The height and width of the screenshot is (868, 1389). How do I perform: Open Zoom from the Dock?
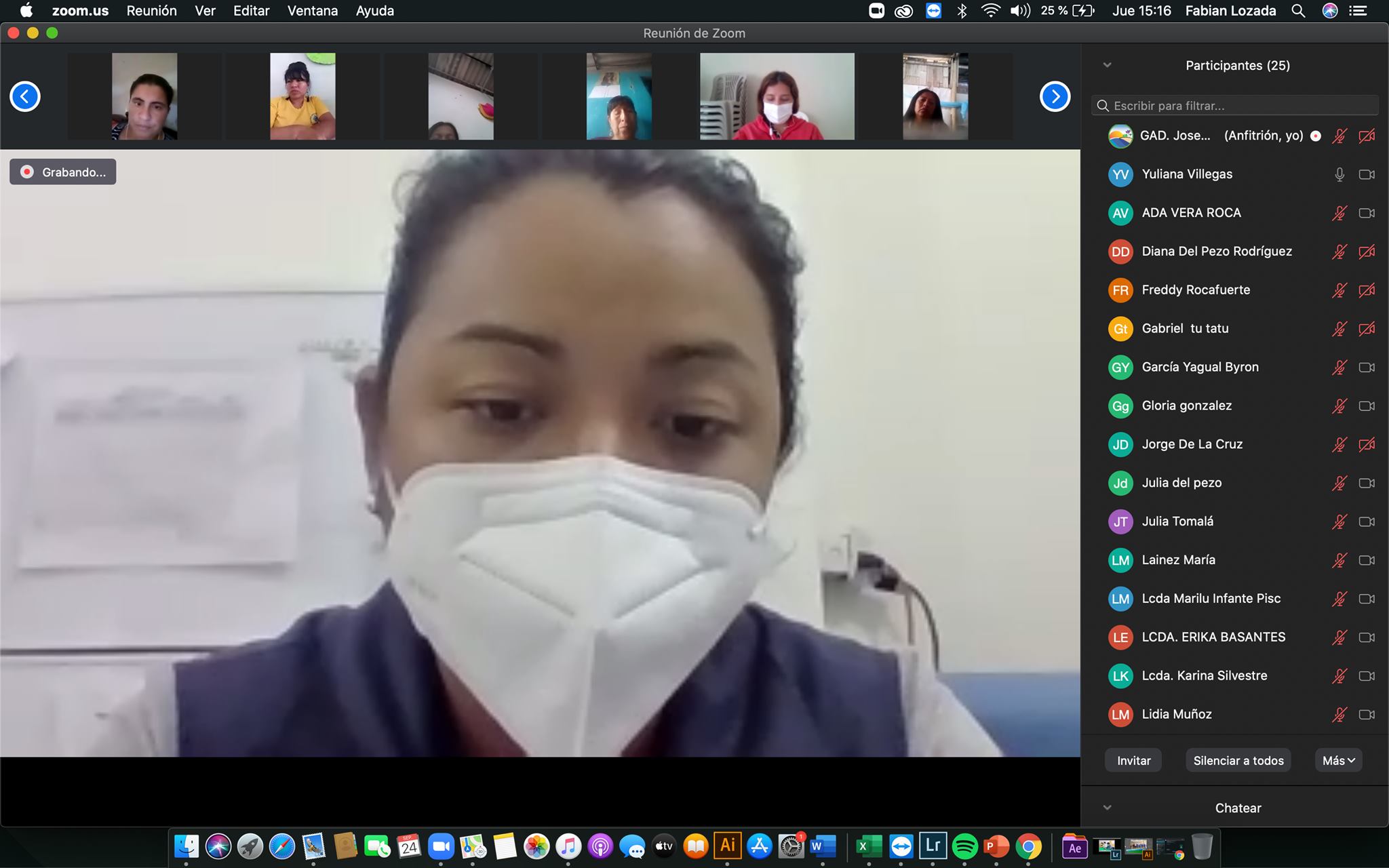(442, 846)
